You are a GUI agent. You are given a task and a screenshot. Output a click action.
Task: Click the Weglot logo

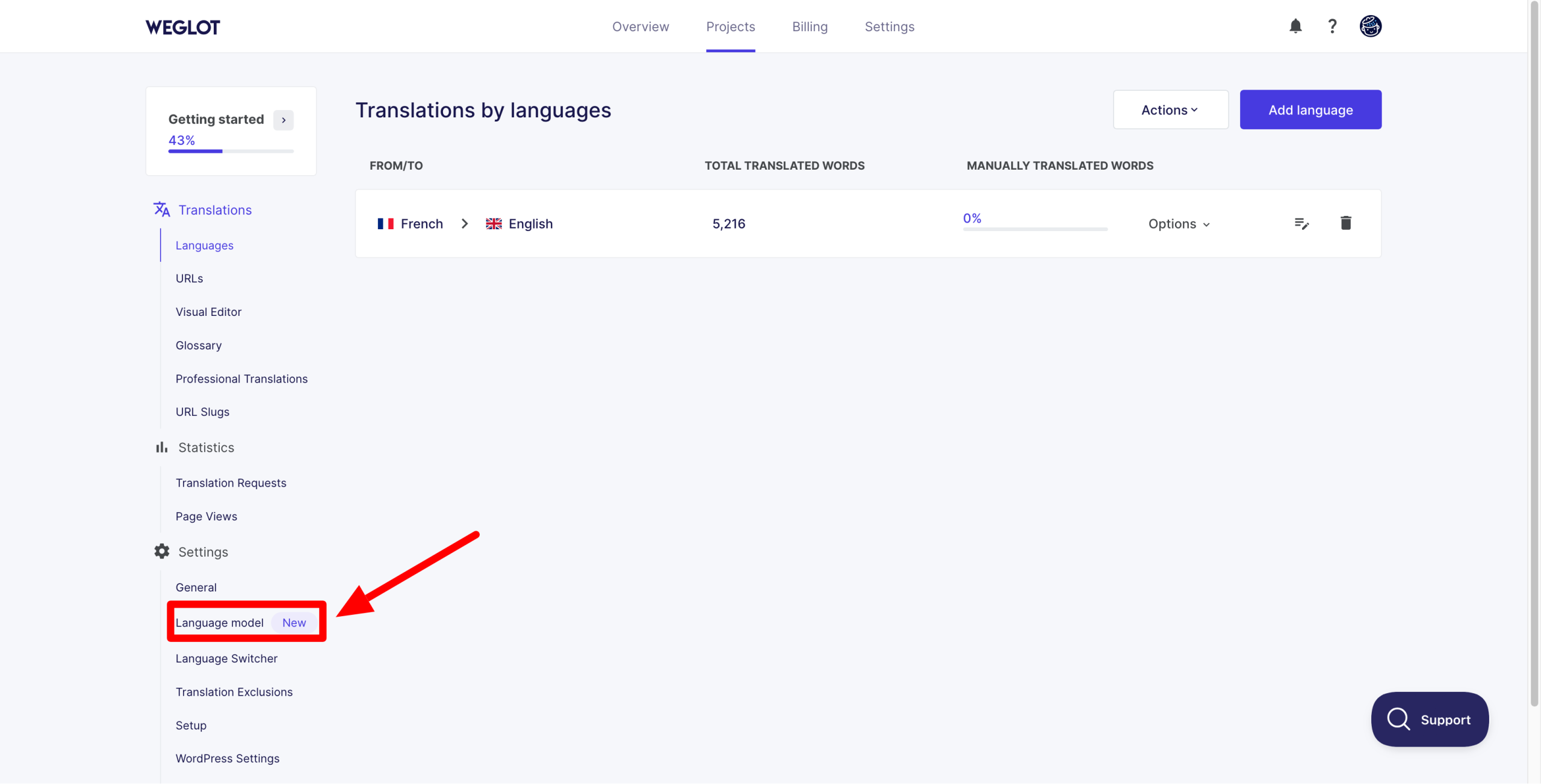click(x=181, y=26)
